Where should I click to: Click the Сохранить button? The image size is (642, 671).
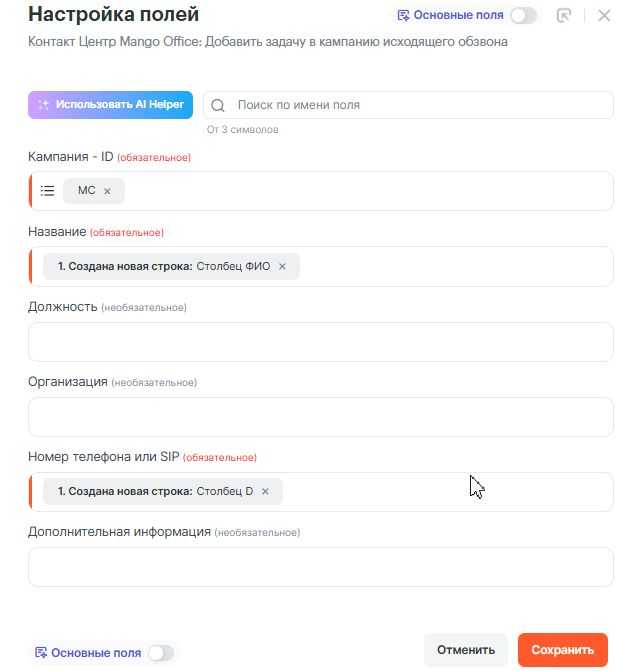[x=563, y=650]
